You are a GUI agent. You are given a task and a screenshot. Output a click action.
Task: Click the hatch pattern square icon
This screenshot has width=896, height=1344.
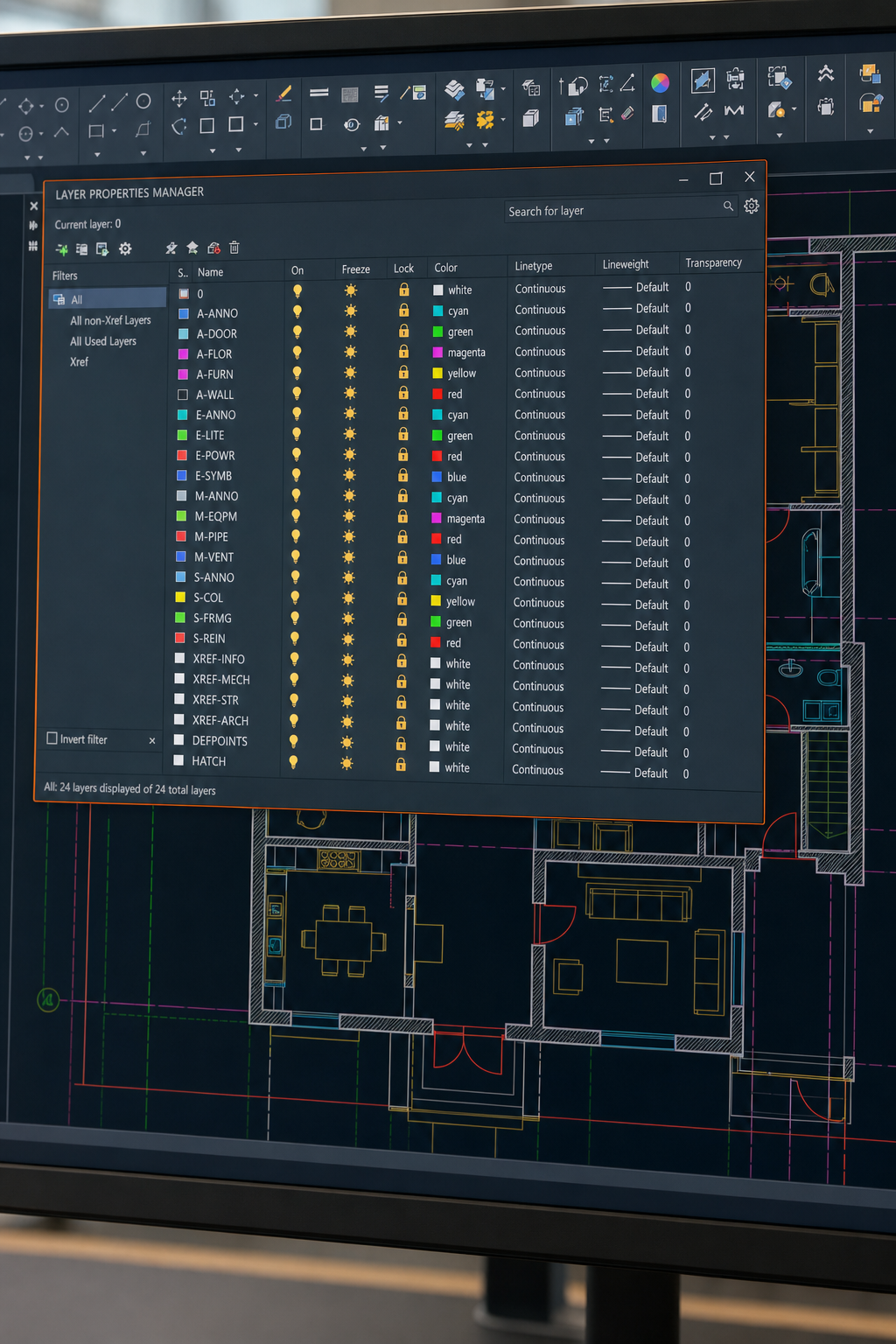(350, 94)
